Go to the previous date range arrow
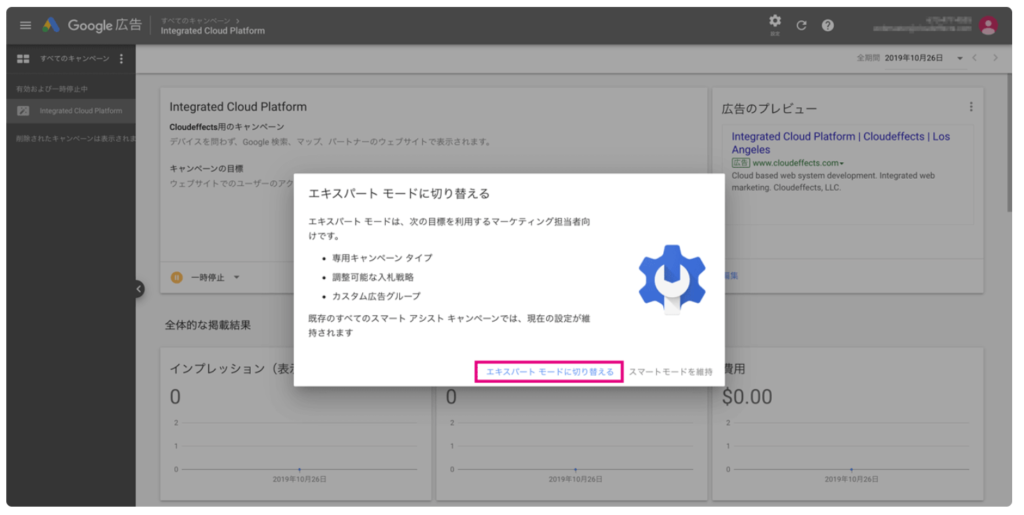 pyautogui.click(x=974, y=58)
